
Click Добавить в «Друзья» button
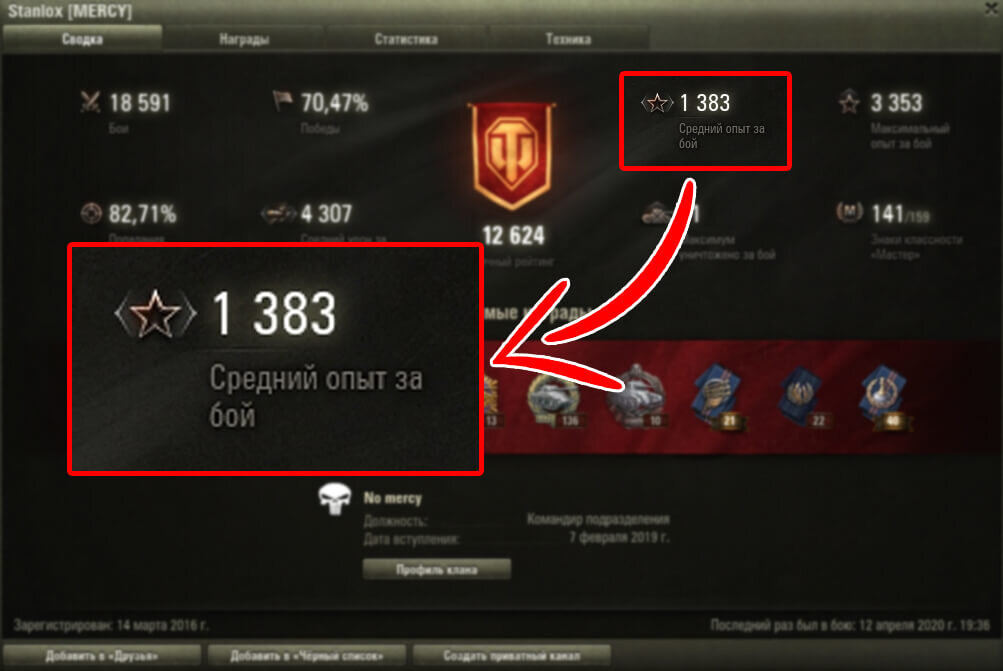coord(102,656)
